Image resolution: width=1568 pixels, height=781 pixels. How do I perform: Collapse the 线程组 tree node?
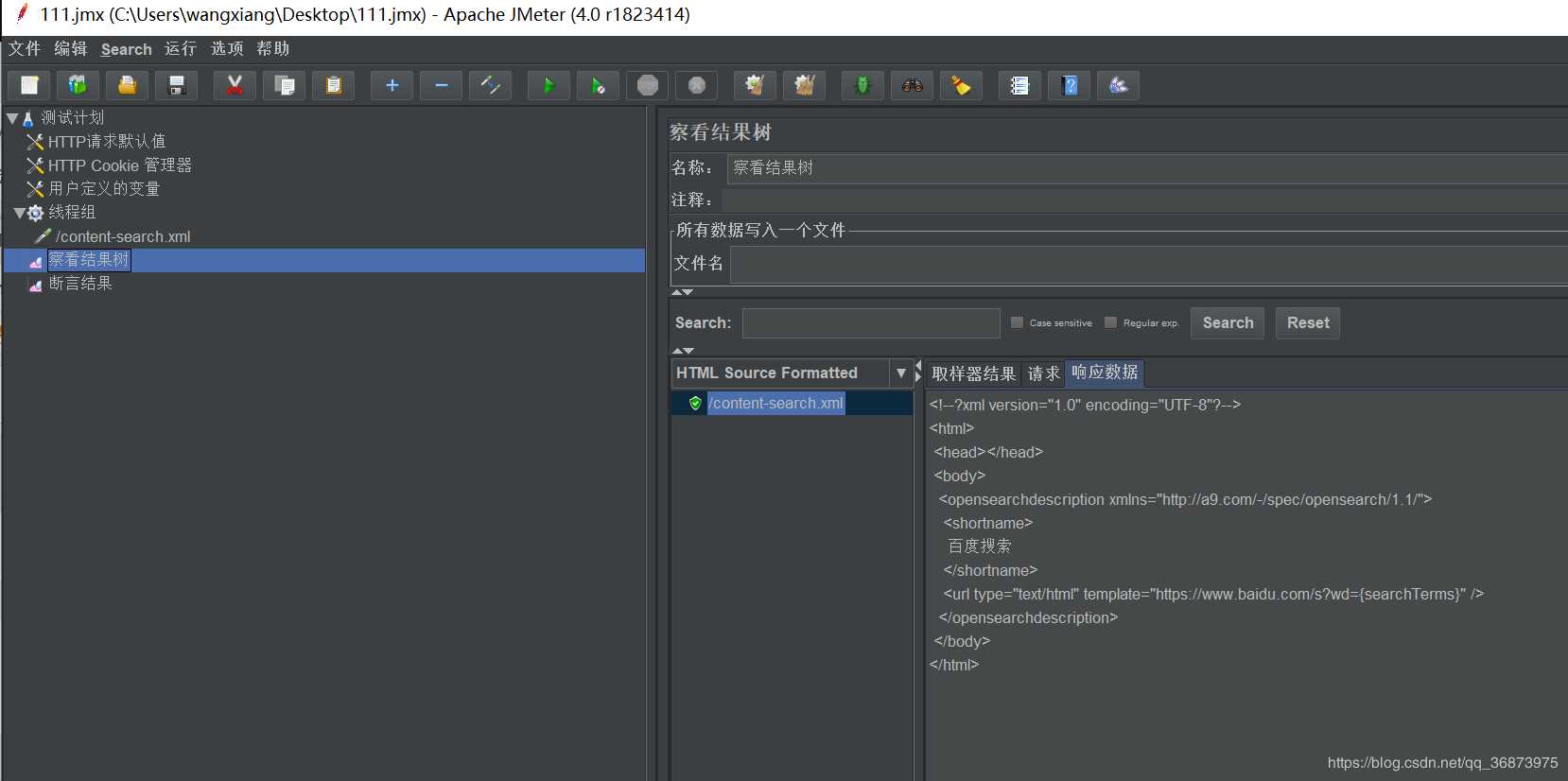click(x=19, y=213)
